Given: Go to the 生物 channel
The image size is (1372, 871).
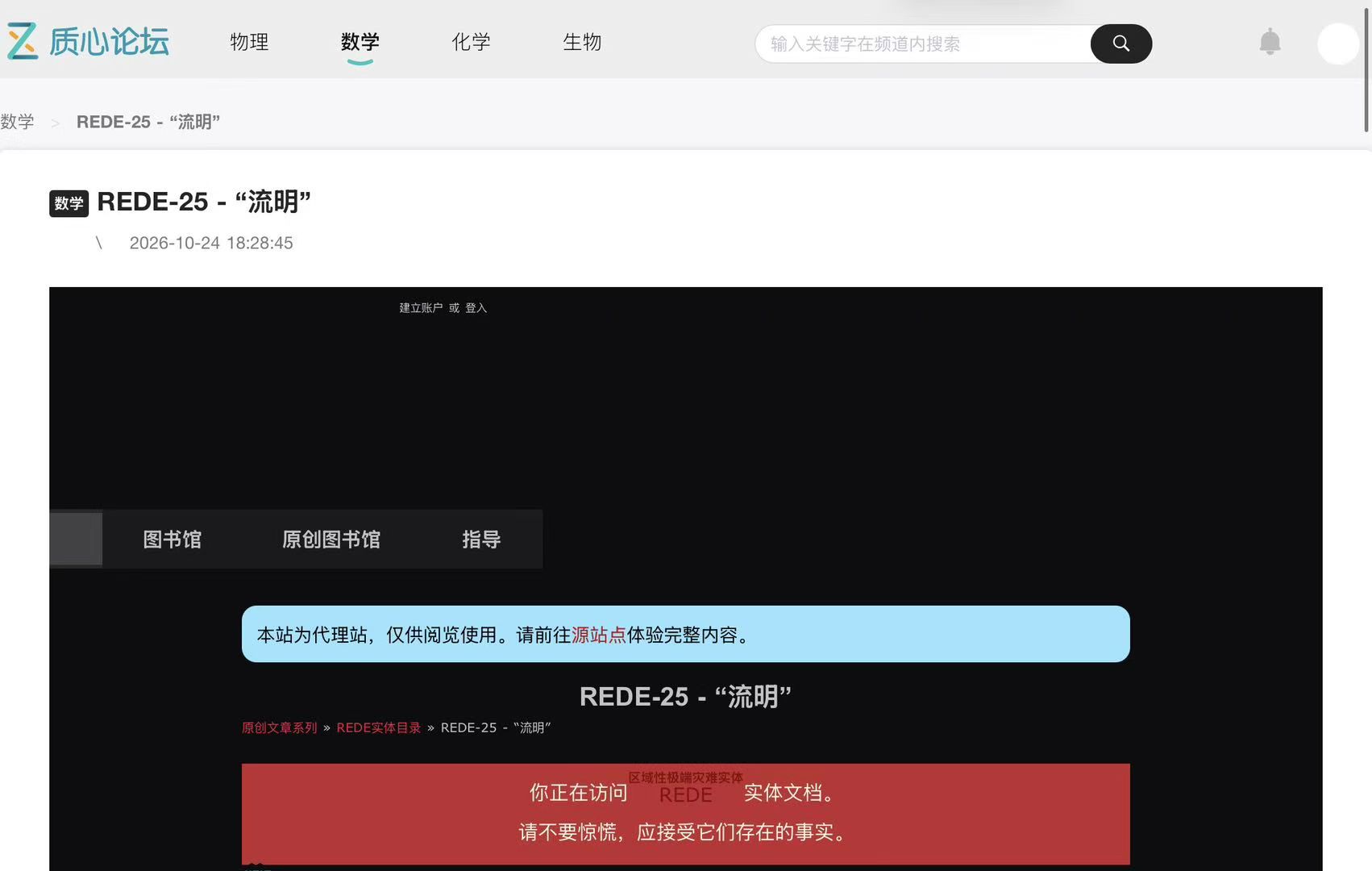Looking at the screenshot, I should coord(582,42).
